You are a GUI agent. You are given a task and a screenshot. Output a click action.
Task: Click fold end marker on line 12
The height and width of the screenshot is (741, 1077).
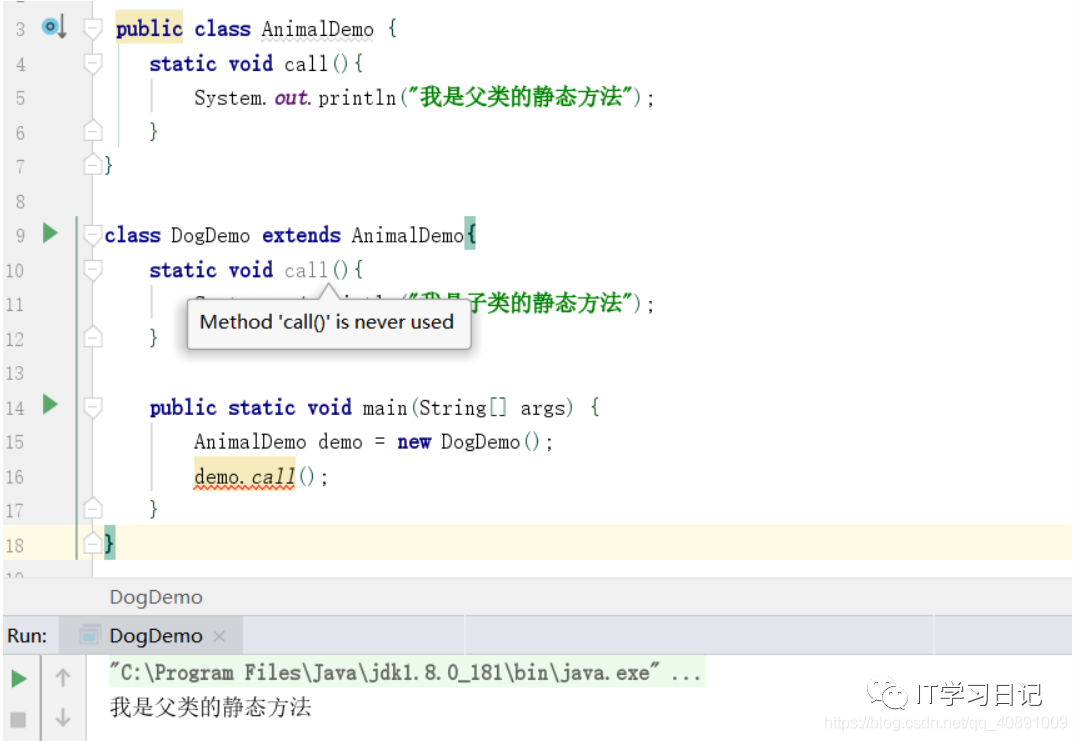(x=93, y=337)
